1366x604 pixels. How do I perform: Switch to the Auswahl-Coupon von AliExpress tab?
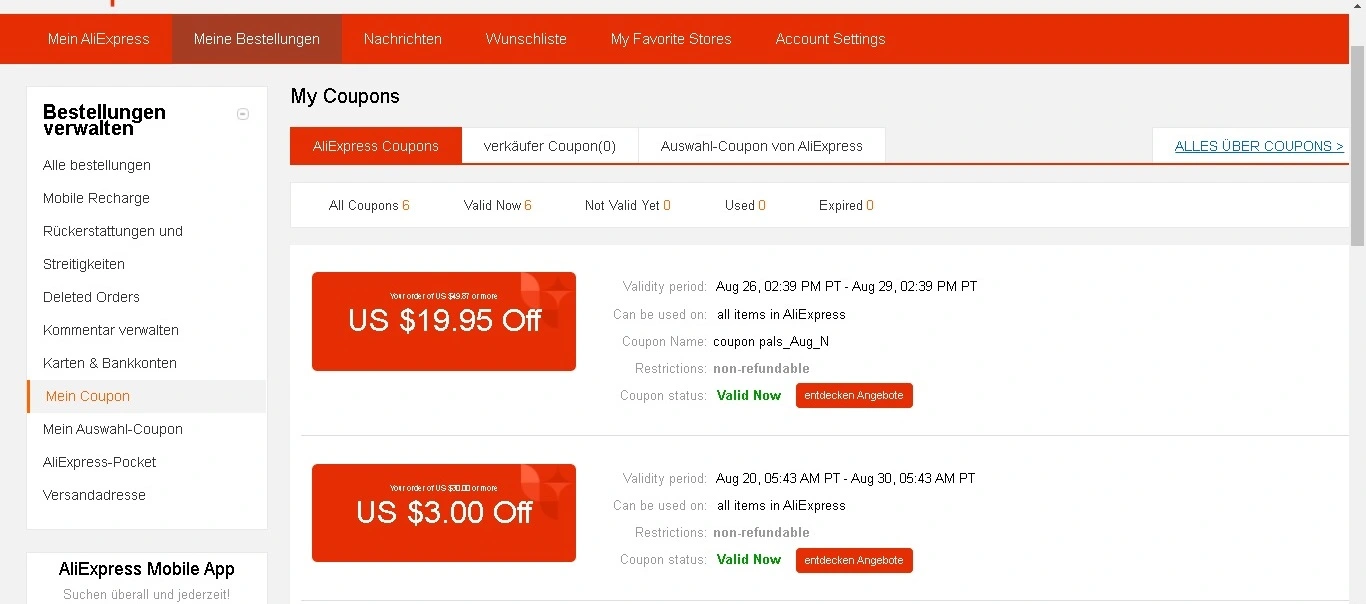pyautogui.click(x=762, y=146)
